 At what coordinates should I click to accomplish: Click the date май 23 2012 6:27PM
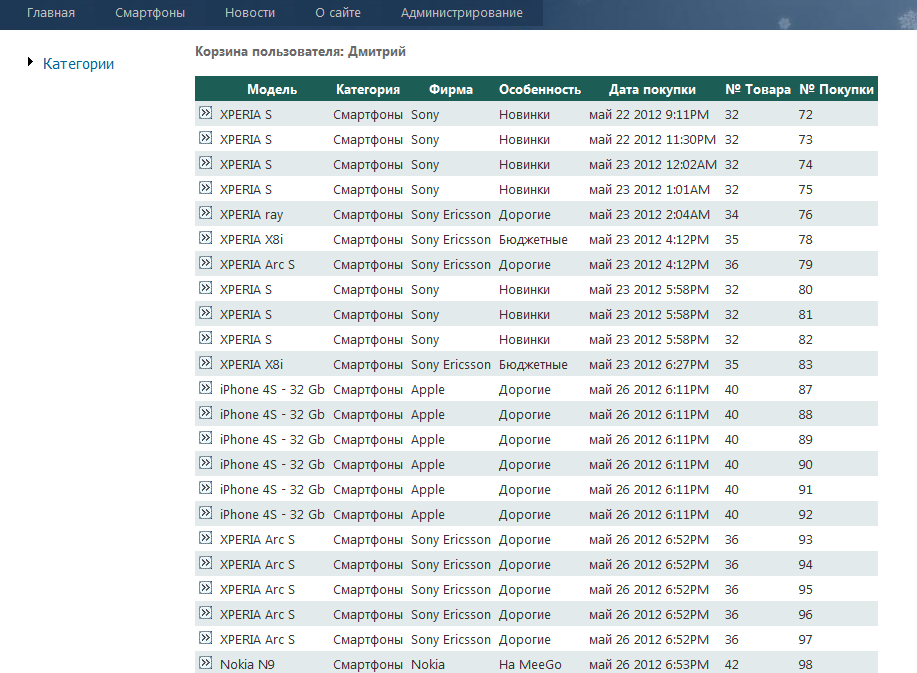[x=649, y=365]
